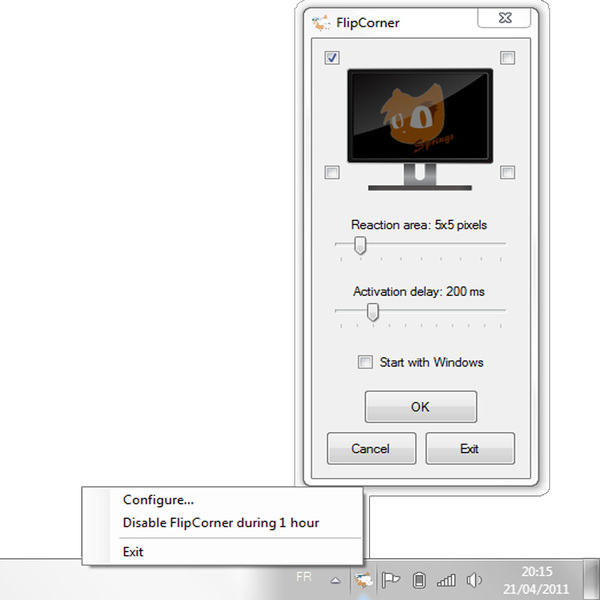This screenshot has height=600, width=600.
Task: Uncheck the top-left corner checkbox
Action: point(332,58)
